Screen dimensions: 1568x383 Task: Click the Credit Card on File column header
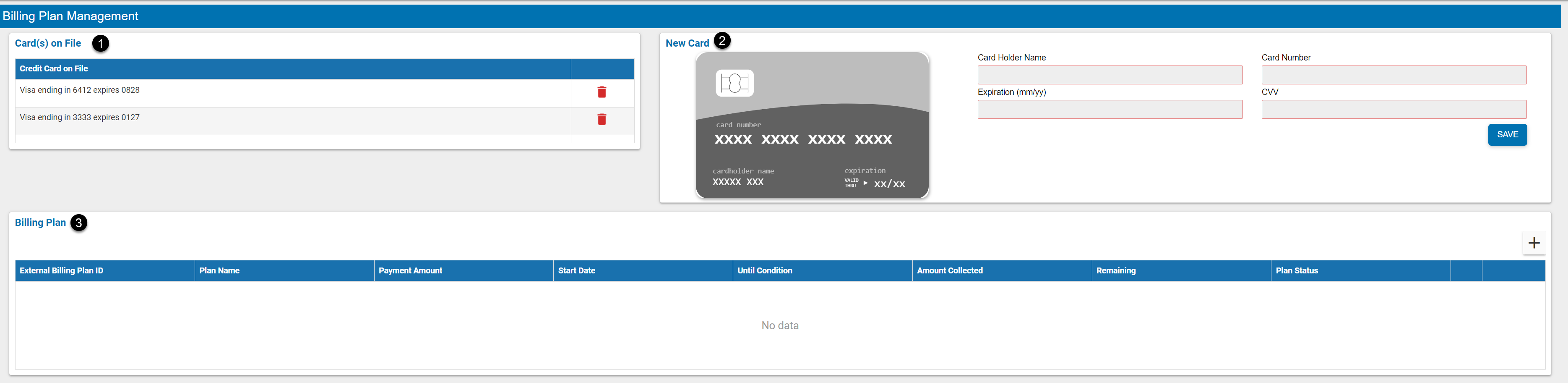tap(54, 68)
